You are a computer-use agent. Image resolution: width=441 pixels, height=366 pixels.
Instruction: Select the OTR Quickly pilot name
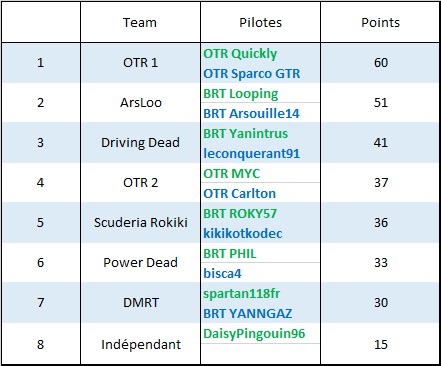pyautogui.click(x=240, y=54)
